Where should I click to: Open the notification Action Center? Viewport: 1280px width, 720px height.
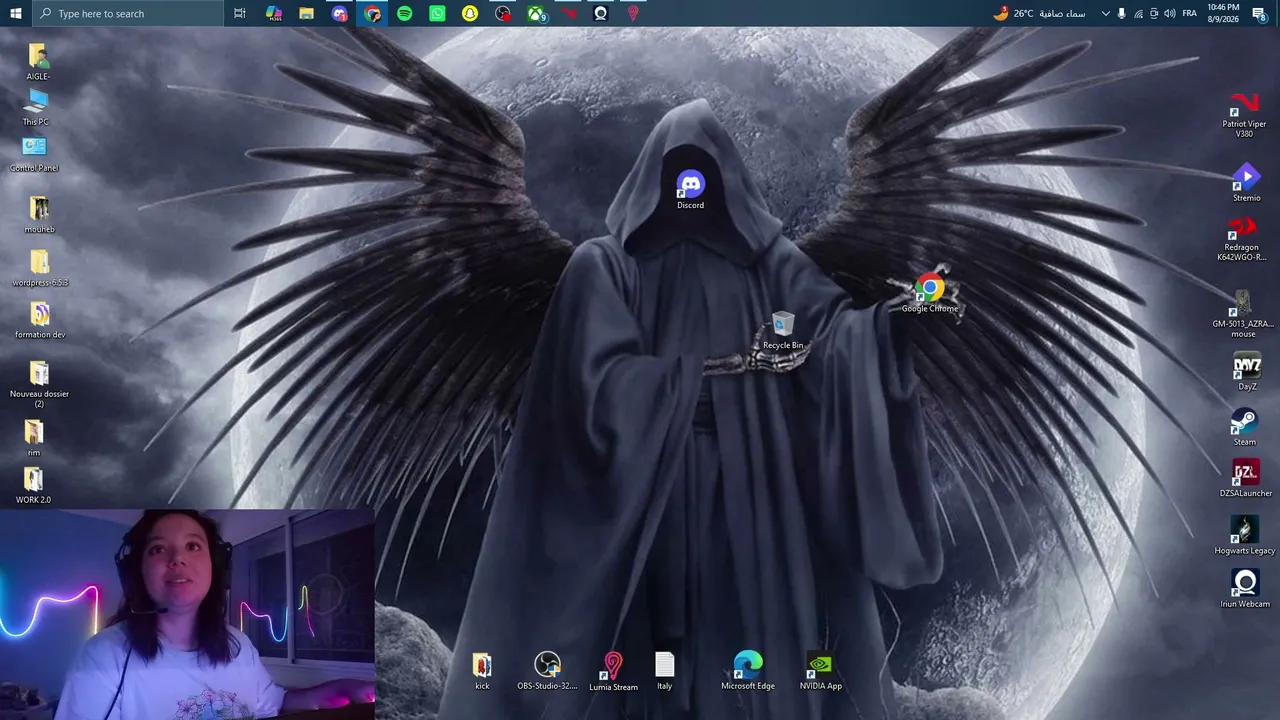tap(1259, 13)
